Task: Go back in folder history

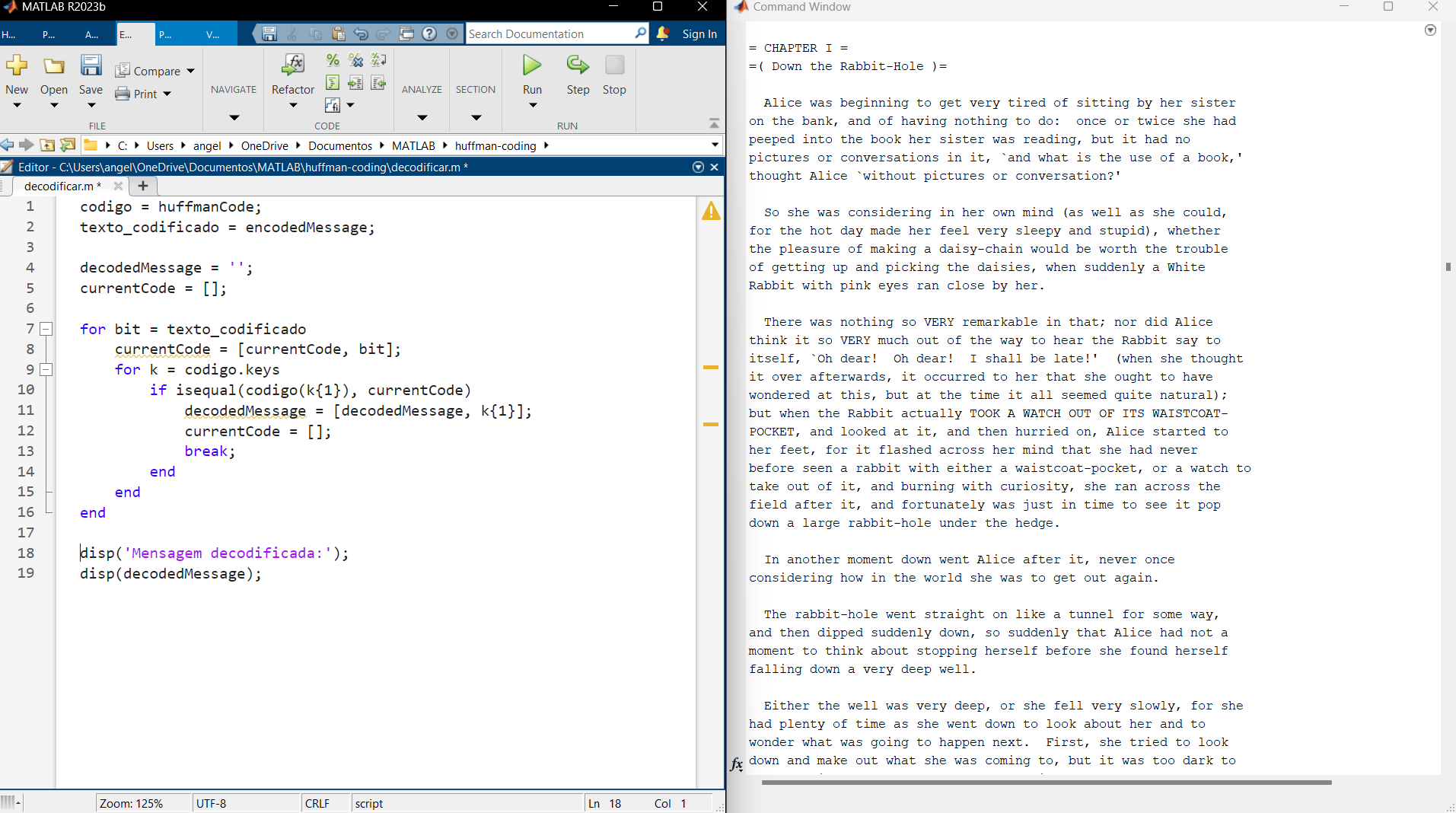Action: pos(8,145)
